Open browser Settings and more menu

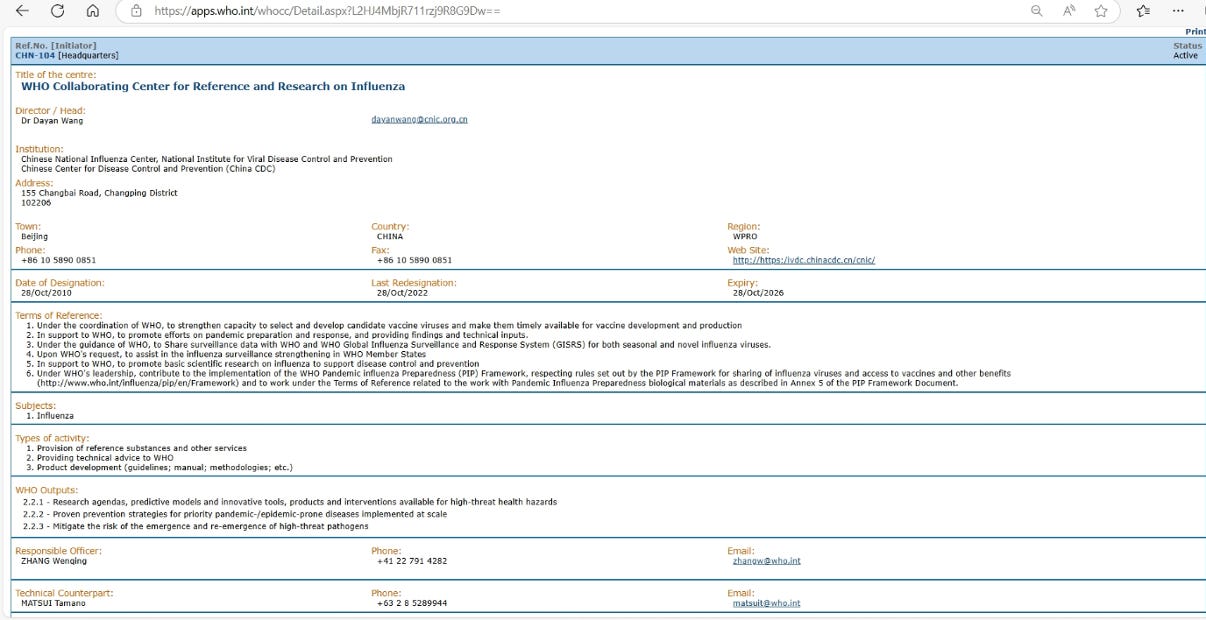point(1178,11)
